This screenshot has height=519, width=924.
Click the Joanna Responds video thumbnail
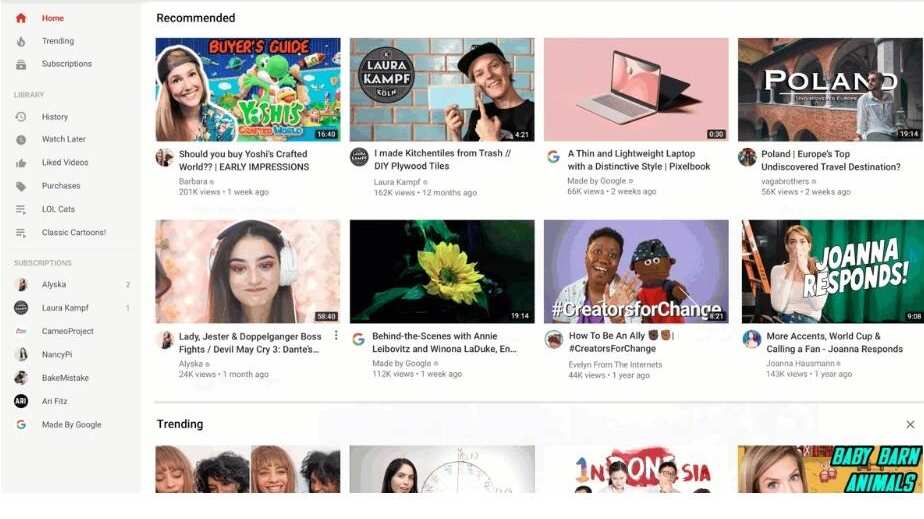point(831,272)
